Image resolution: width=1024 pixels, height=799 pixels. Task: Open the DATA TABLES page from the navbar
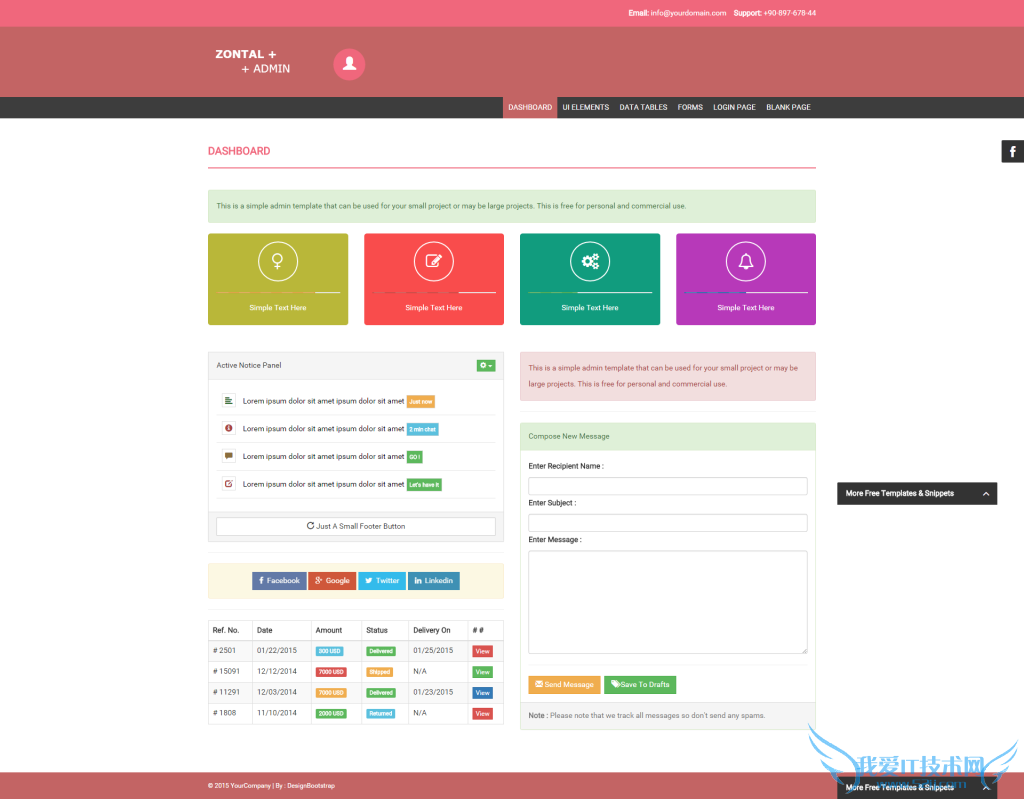643,107
